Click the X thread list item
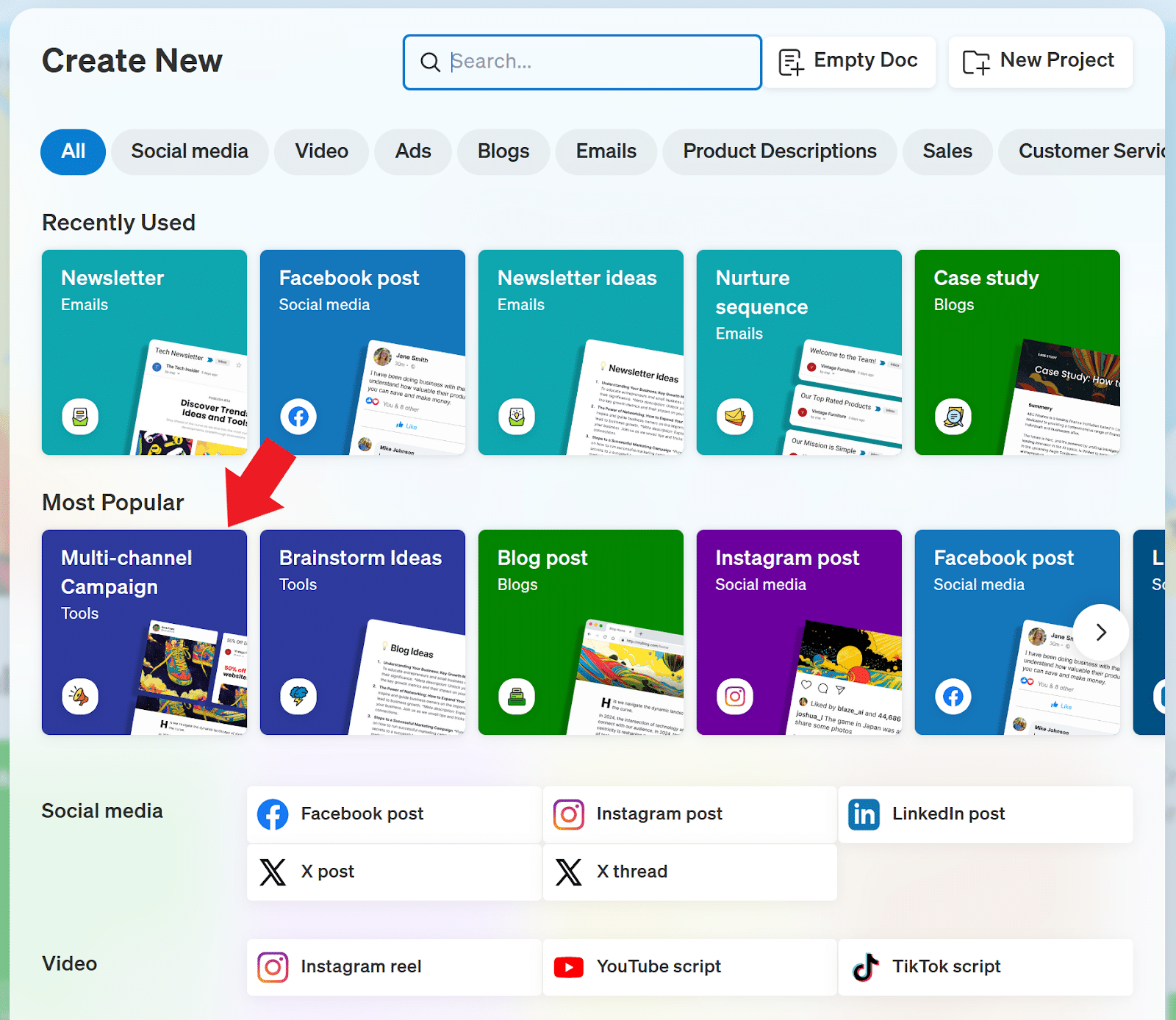The image size is (1176, 1020). tap(689, 872)
